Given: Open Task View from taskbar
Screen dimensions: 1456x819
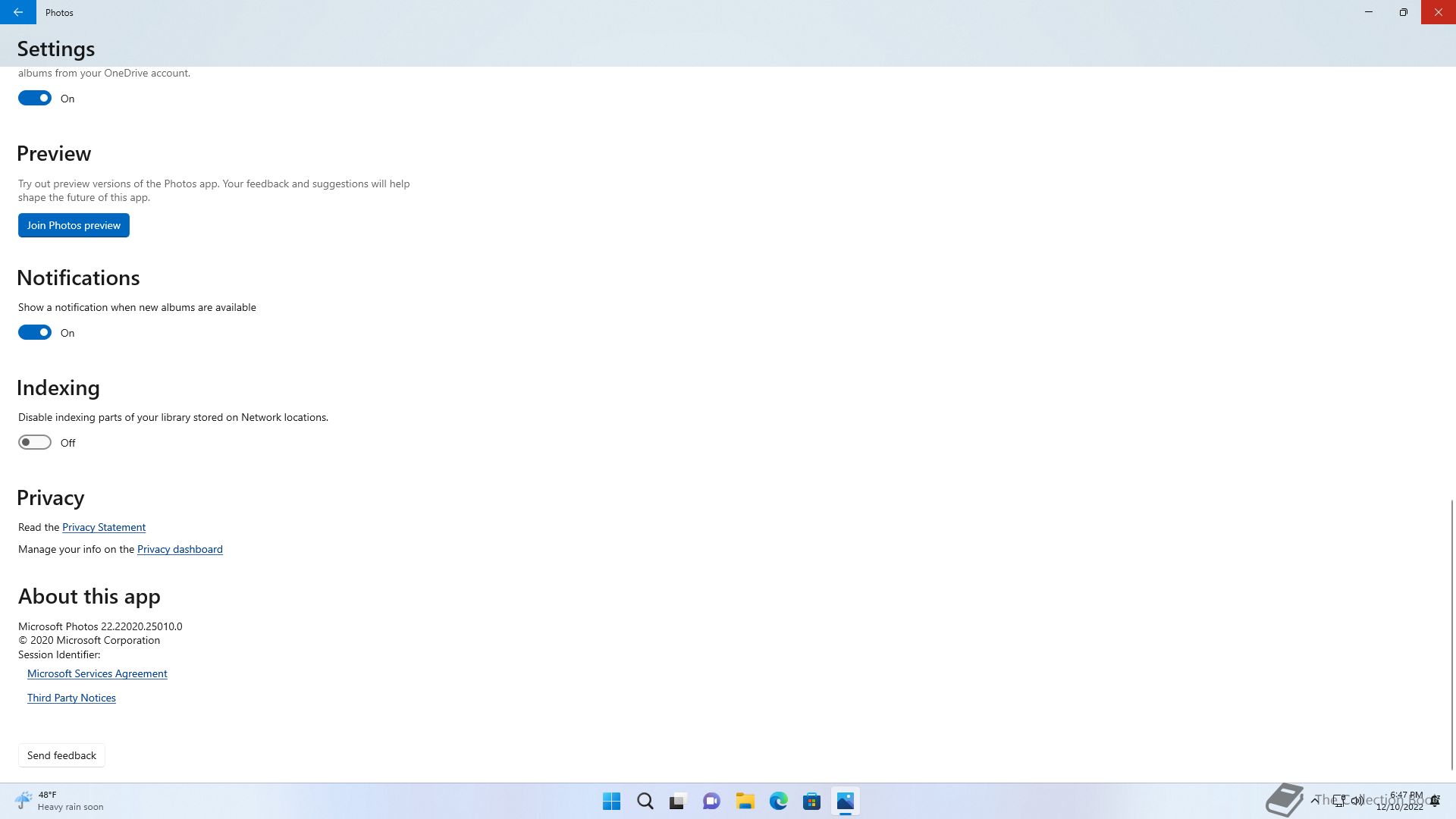Looking at the screenshot, I should (x=678, y=801).
